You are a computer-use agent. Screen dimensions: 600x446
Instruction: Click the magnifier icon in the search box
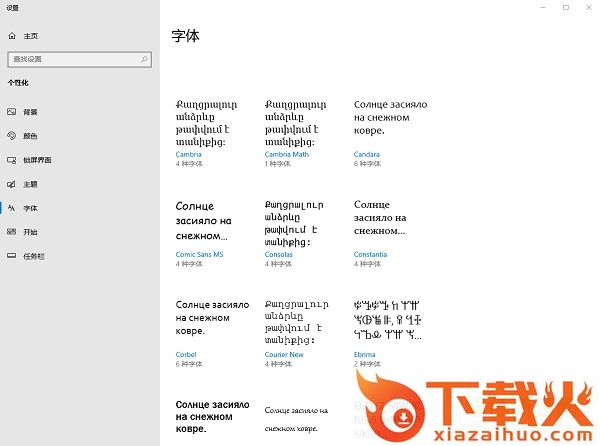point(144,59)
